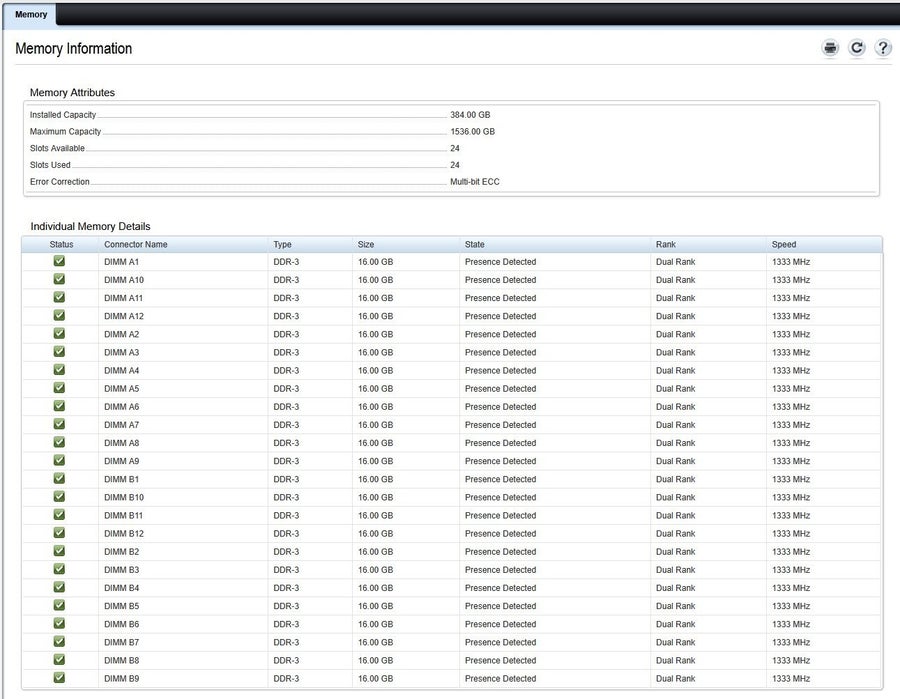Image resolution: width=900 pixels, height=699 pixels.
Task: Sort by the Connector Name column header
Action: (x=135, y=244)
